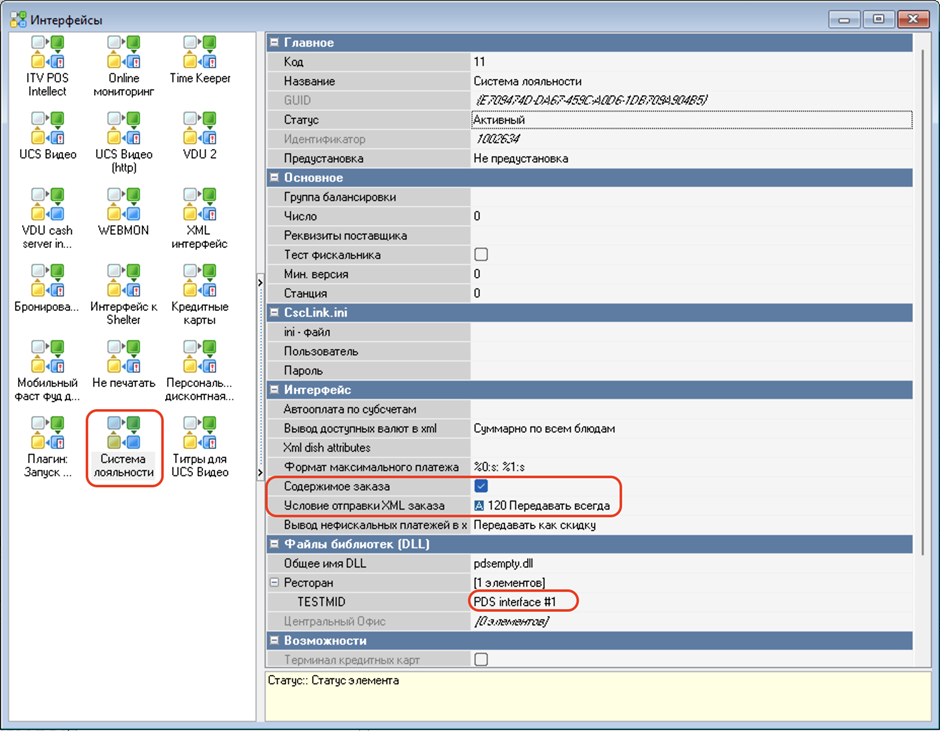Click the Название field value
This screenshot has height=731, width=940.
(x=690, y=81)
